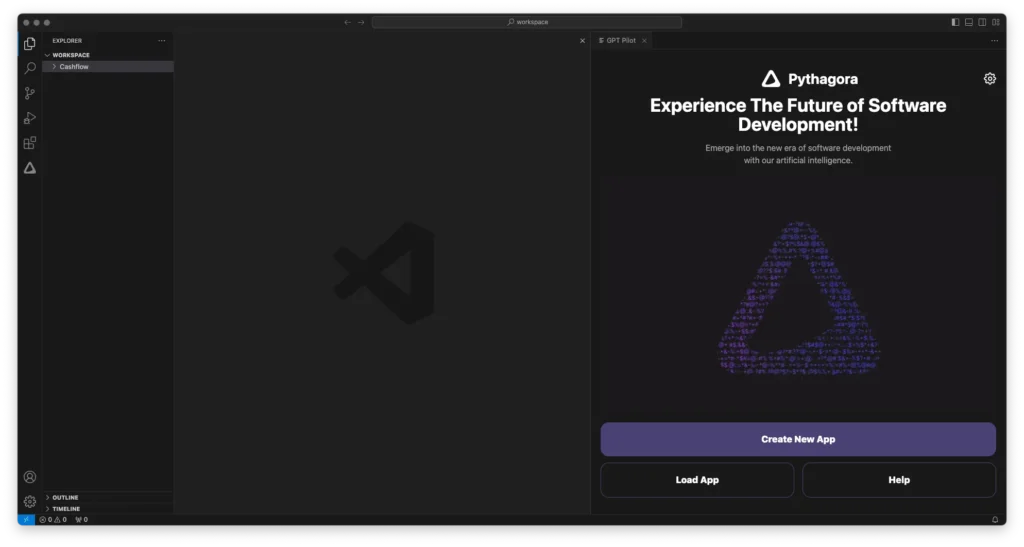Open the Explorer view in activity bar

tap(30, 44)
